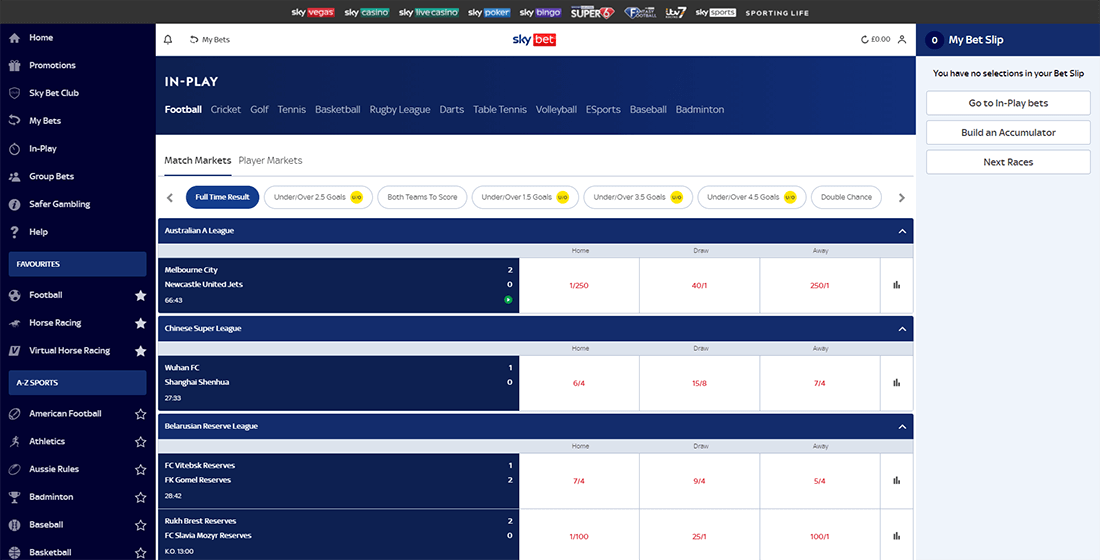Collapse the Belarusian Reserve League section
Image resolution: width=1100 pixels, height=560 pixels.
(x=901, y=426)
